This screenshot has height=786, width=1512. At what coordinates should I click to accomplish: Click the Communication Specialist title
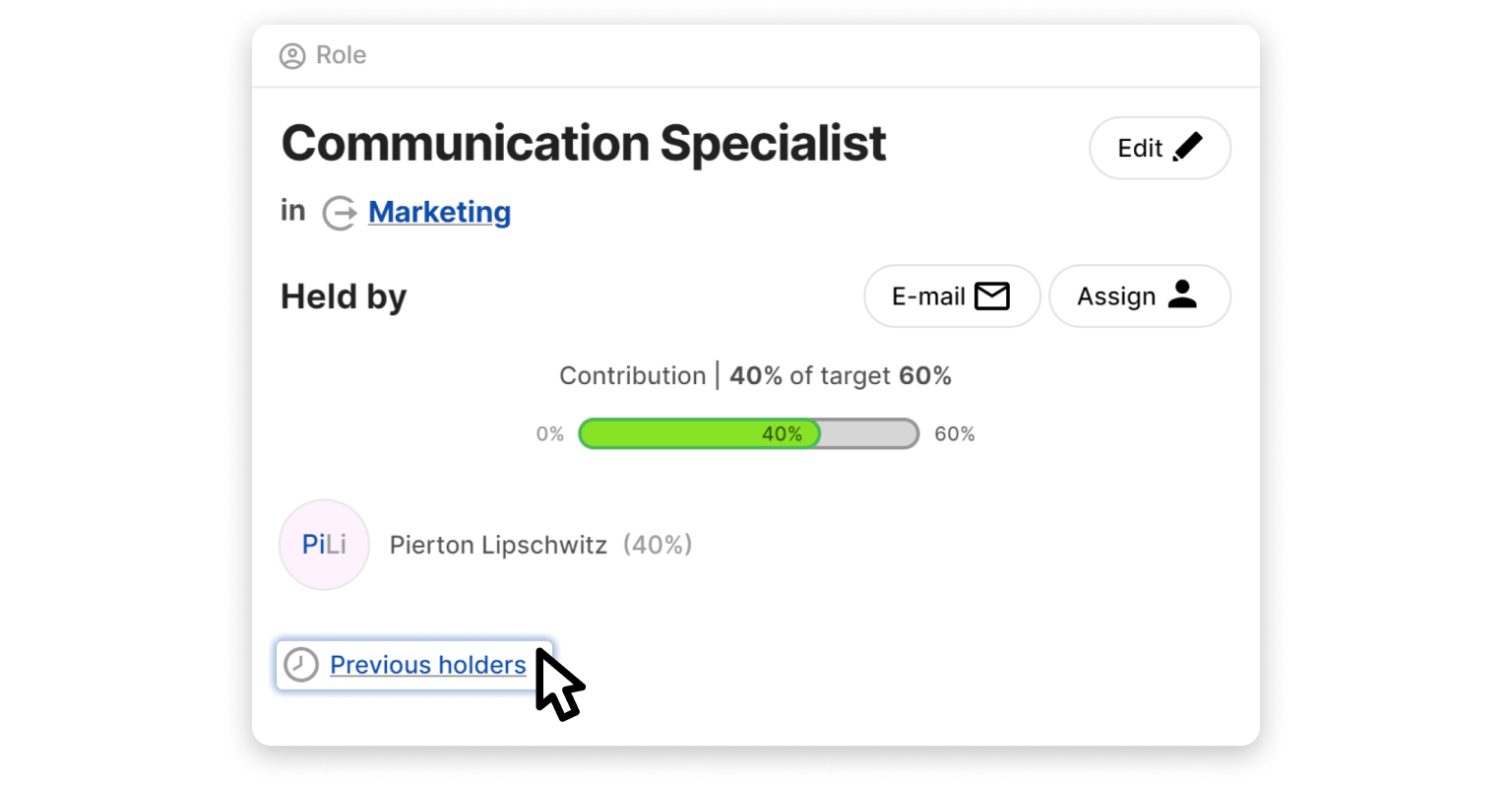pyautogui.click(x=583, y=144)
